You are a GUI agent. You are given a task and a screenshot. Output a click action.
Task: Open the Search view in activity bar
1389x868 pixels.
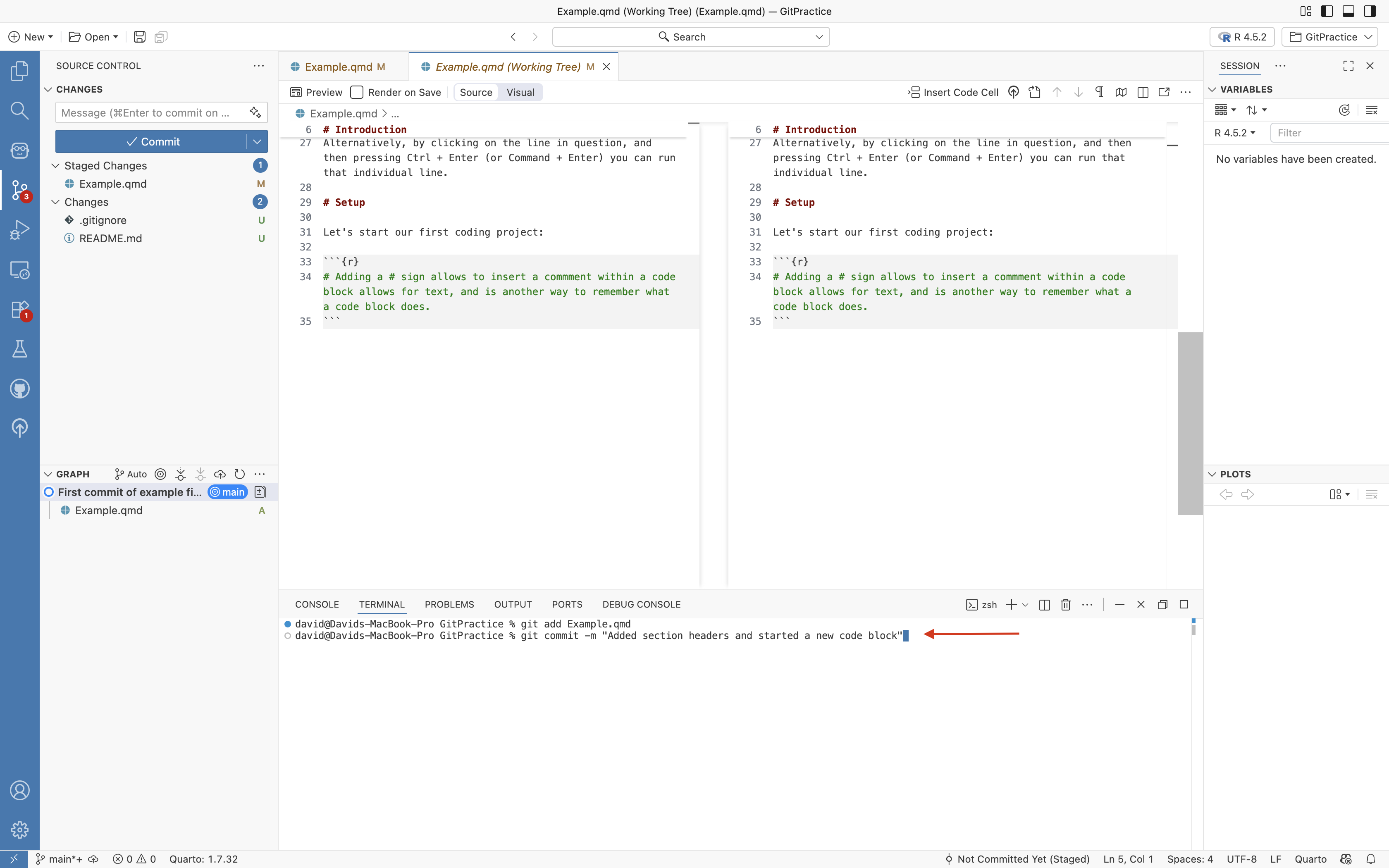point(19,110)
